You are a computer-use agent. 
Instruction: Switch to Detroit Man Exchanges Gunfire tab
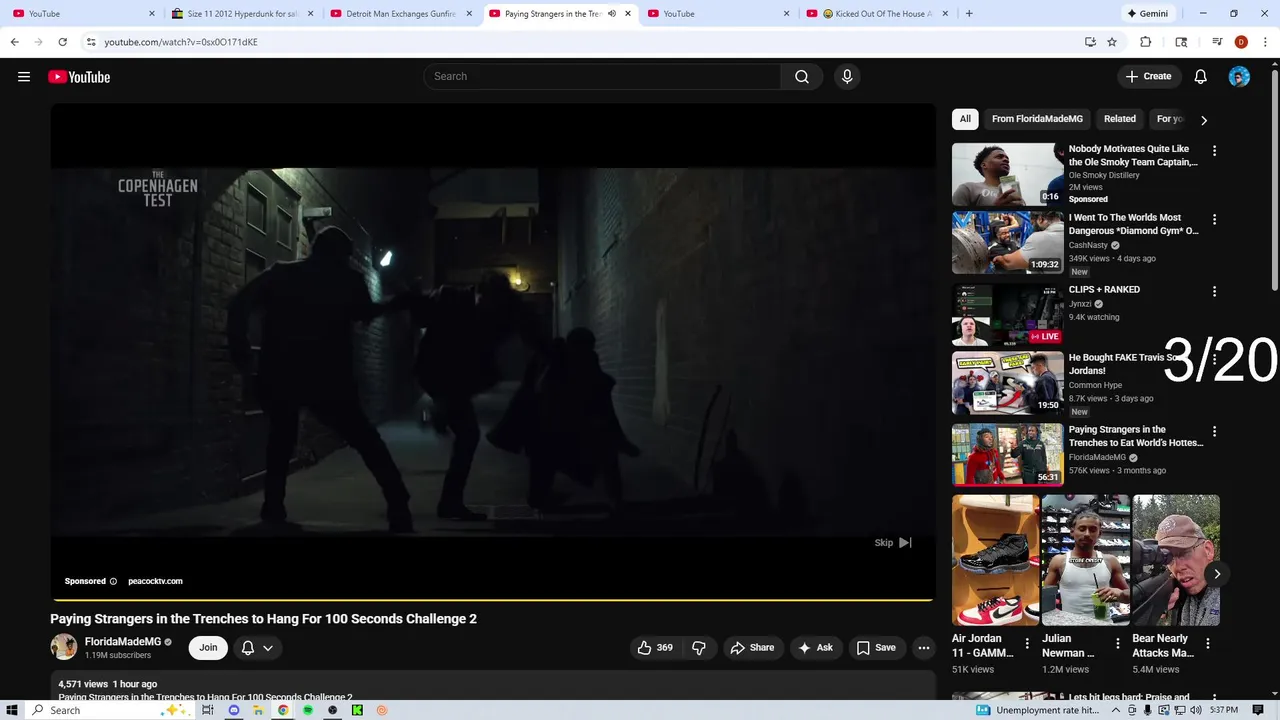[x=400, y=14]
